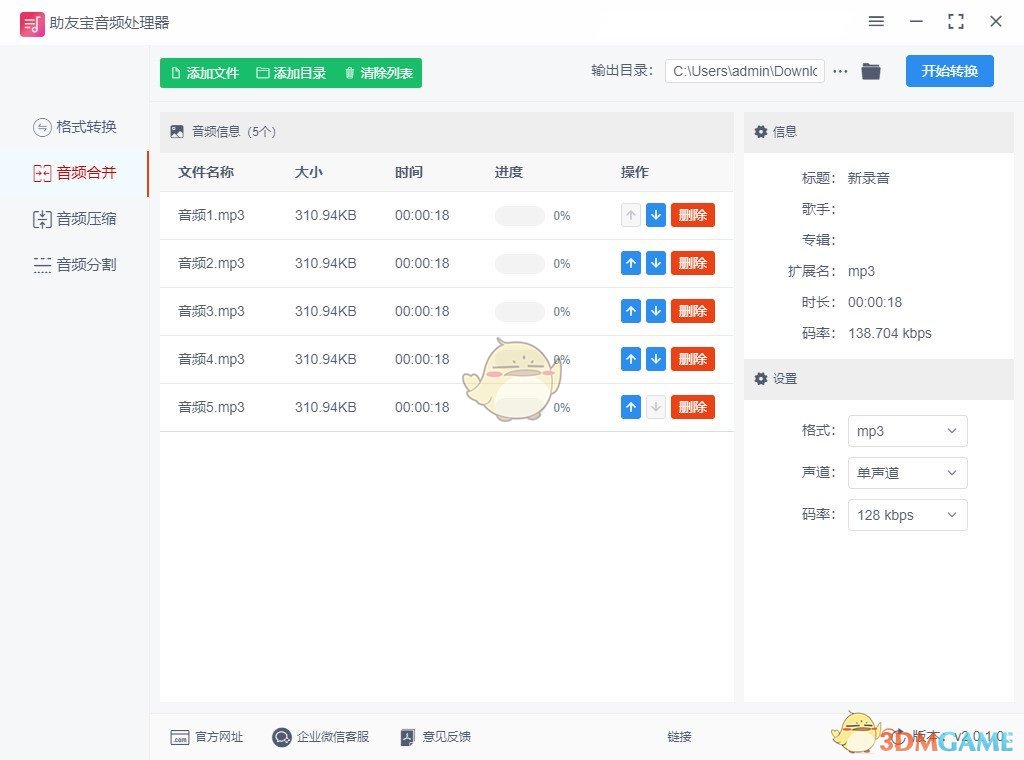Select the 音频压缩 (audio compress) sidebar icon
1024x760 pixels.
[x=75, y=219]
